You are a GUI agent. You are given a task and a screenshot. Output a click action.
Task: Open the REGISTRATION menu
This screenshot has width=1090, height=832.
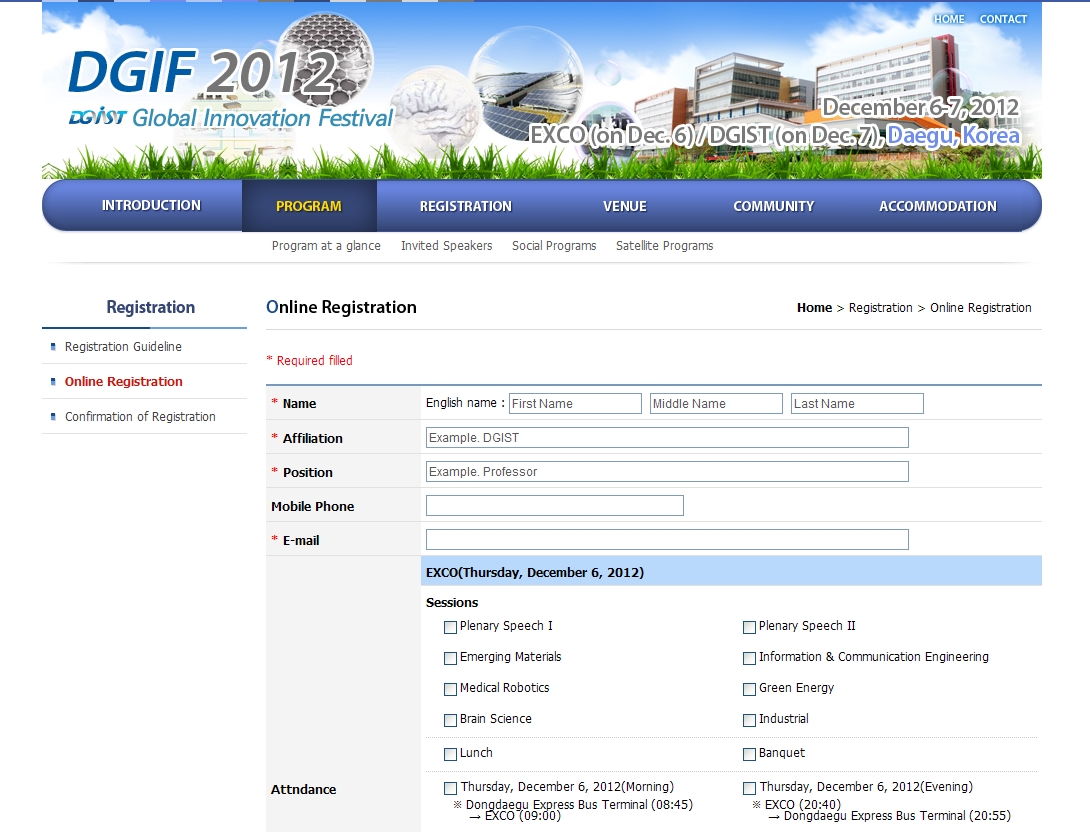[466, 206]
